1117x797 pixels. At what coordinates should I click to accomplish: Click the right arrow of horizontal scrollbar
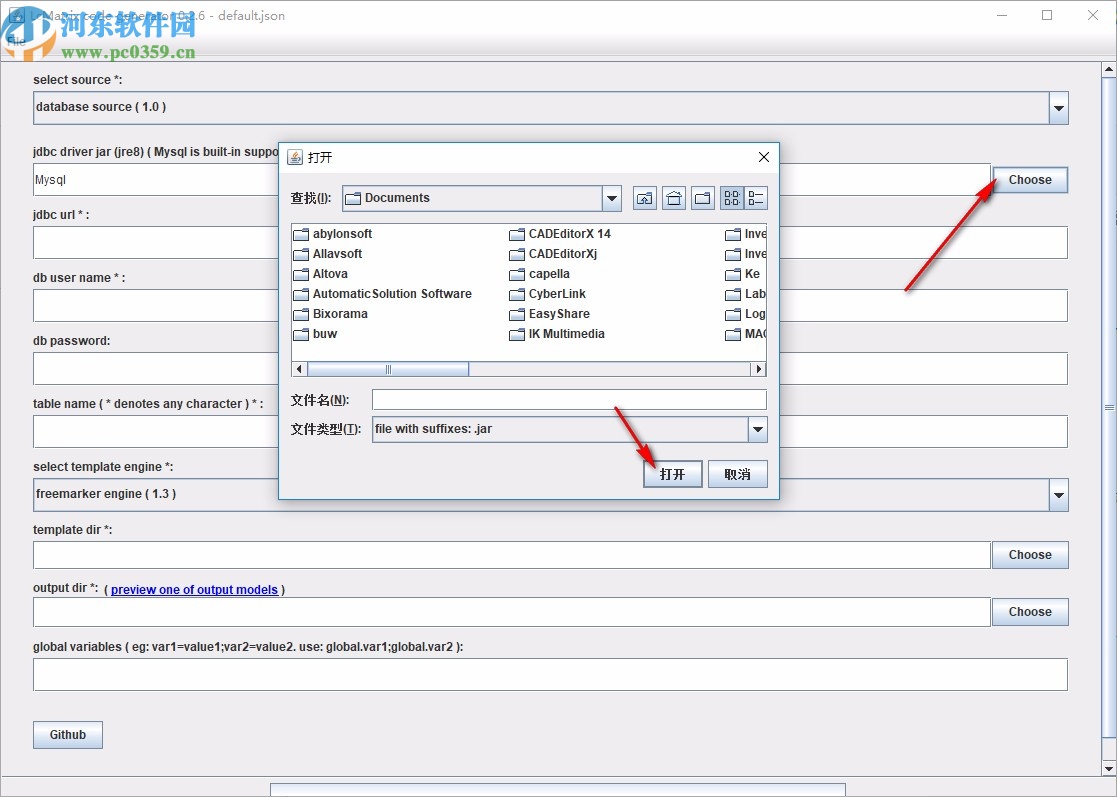click(758, 369)
